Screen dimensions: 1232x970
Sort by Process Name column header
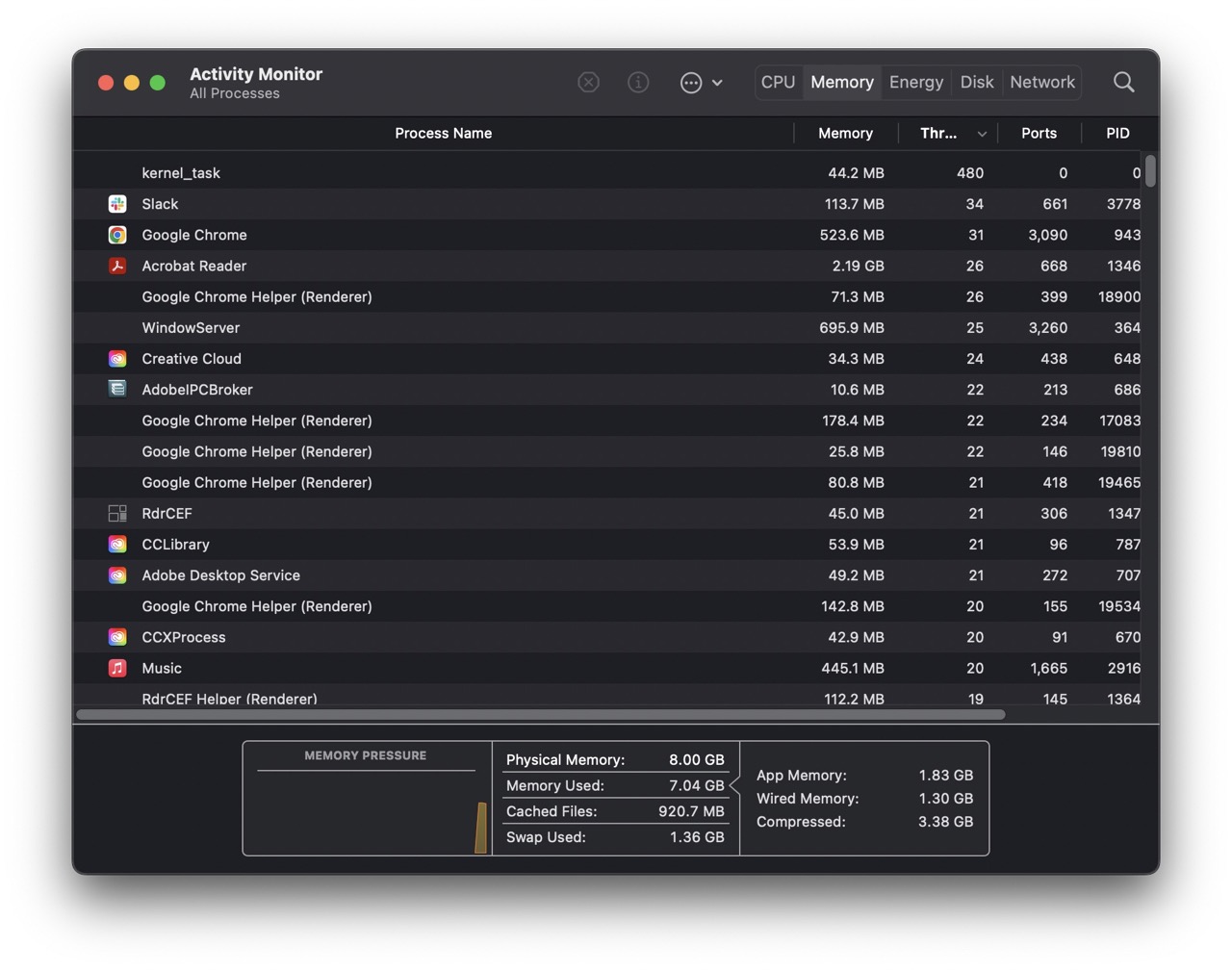(x=443, y=134)
